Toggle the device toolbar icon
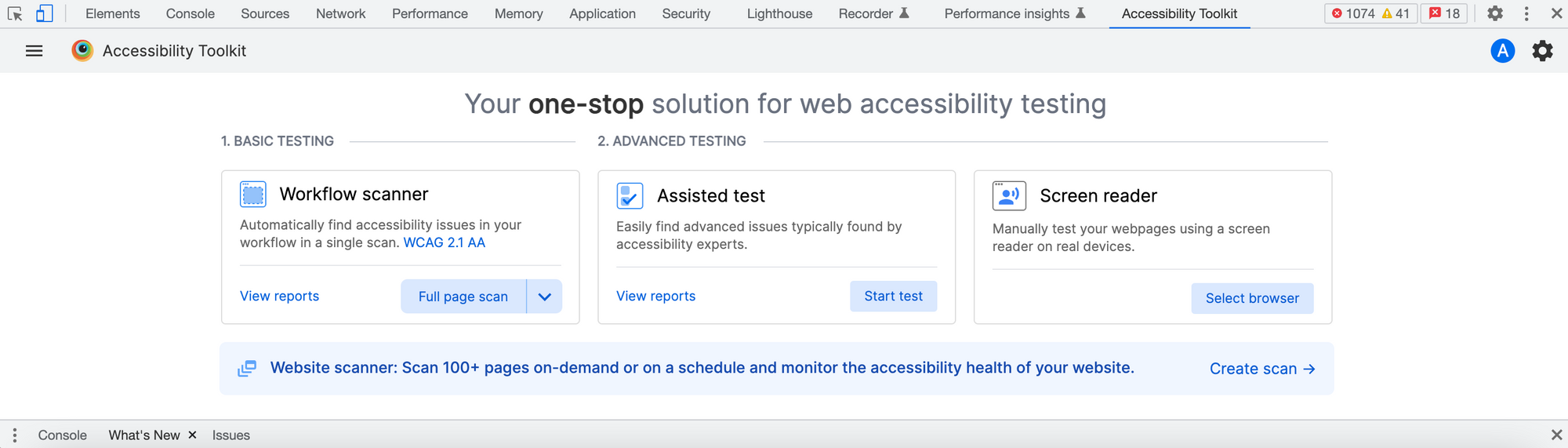Image resolution: width=1568 pixels, height=448 pixels. coord(45,14)
